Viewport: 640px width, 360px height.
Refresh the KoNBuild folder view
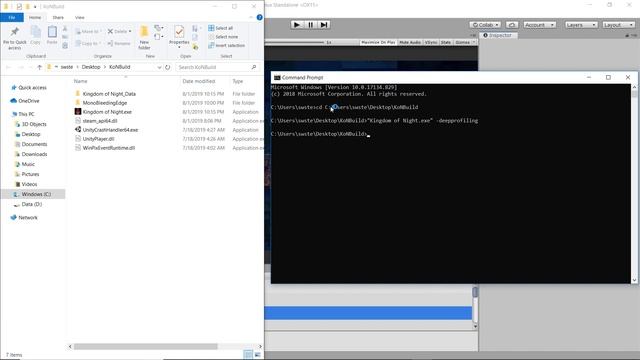tap(167, 67)
